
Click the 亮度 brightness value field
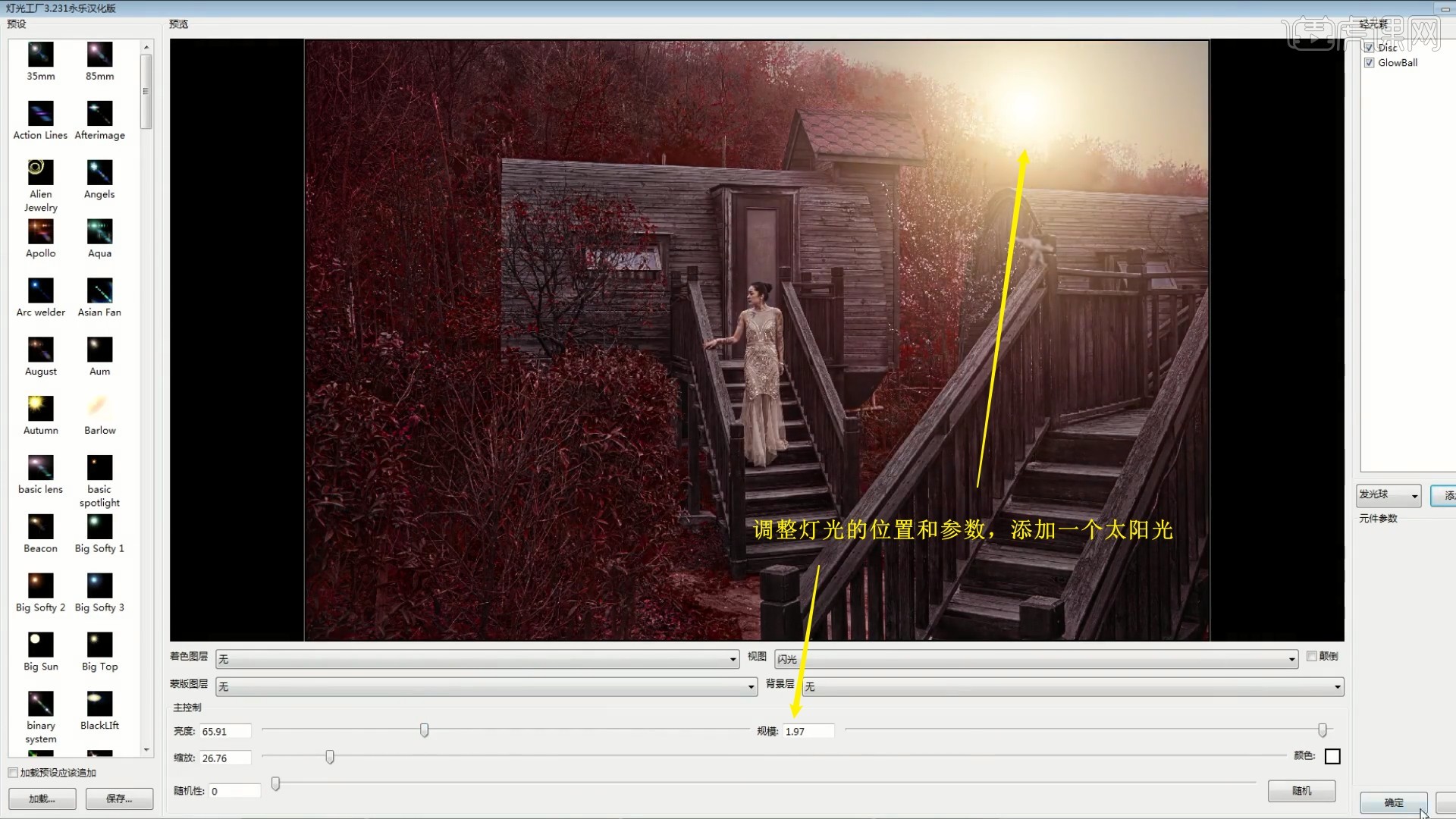point(224,732)
